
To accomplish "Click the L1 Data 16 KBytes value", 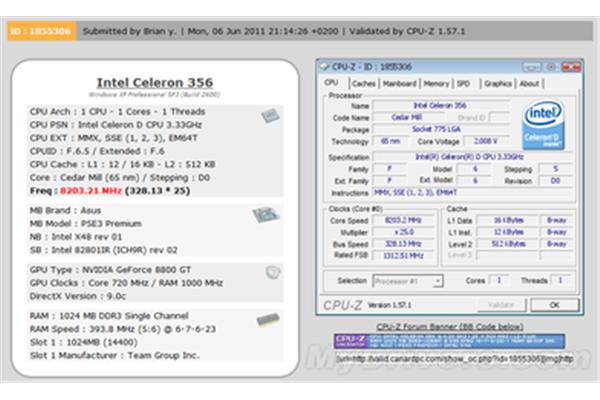I will 507,220.
